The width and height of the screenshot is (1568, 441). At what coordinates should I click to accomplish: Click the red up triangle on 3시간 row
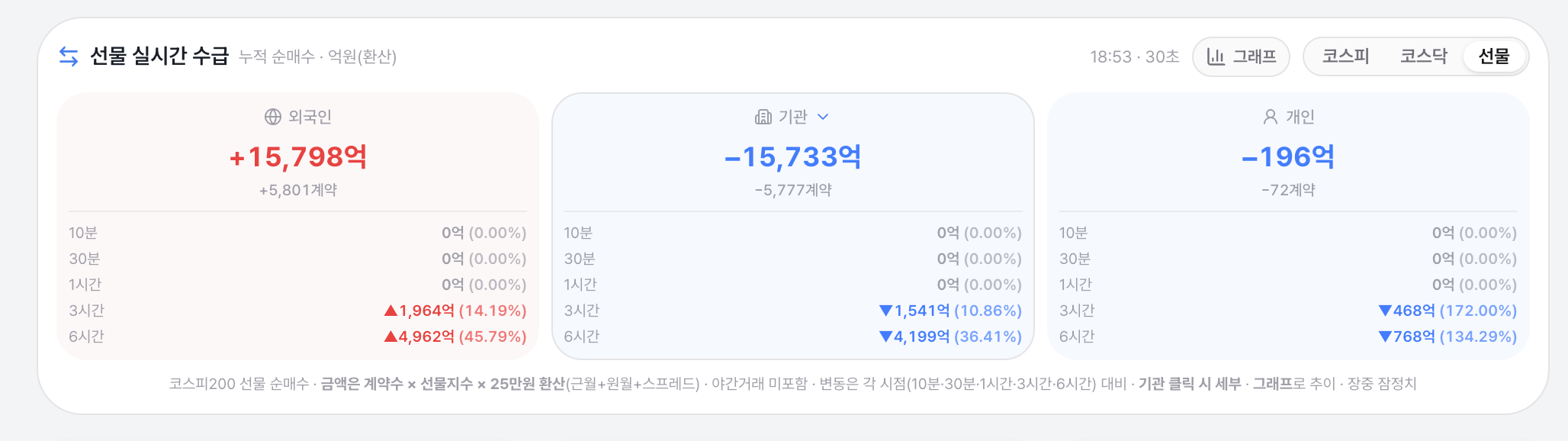(x=391, y=311)
